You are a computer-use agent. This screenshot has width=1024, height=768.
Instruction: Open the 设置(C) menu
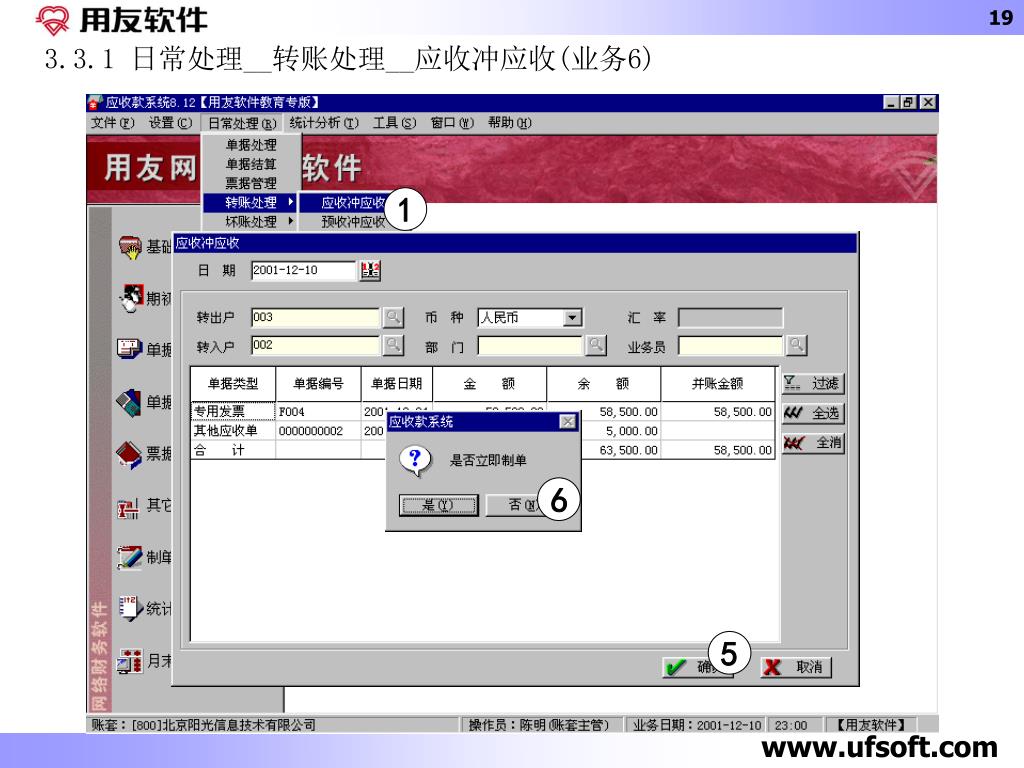pos(170,123)
